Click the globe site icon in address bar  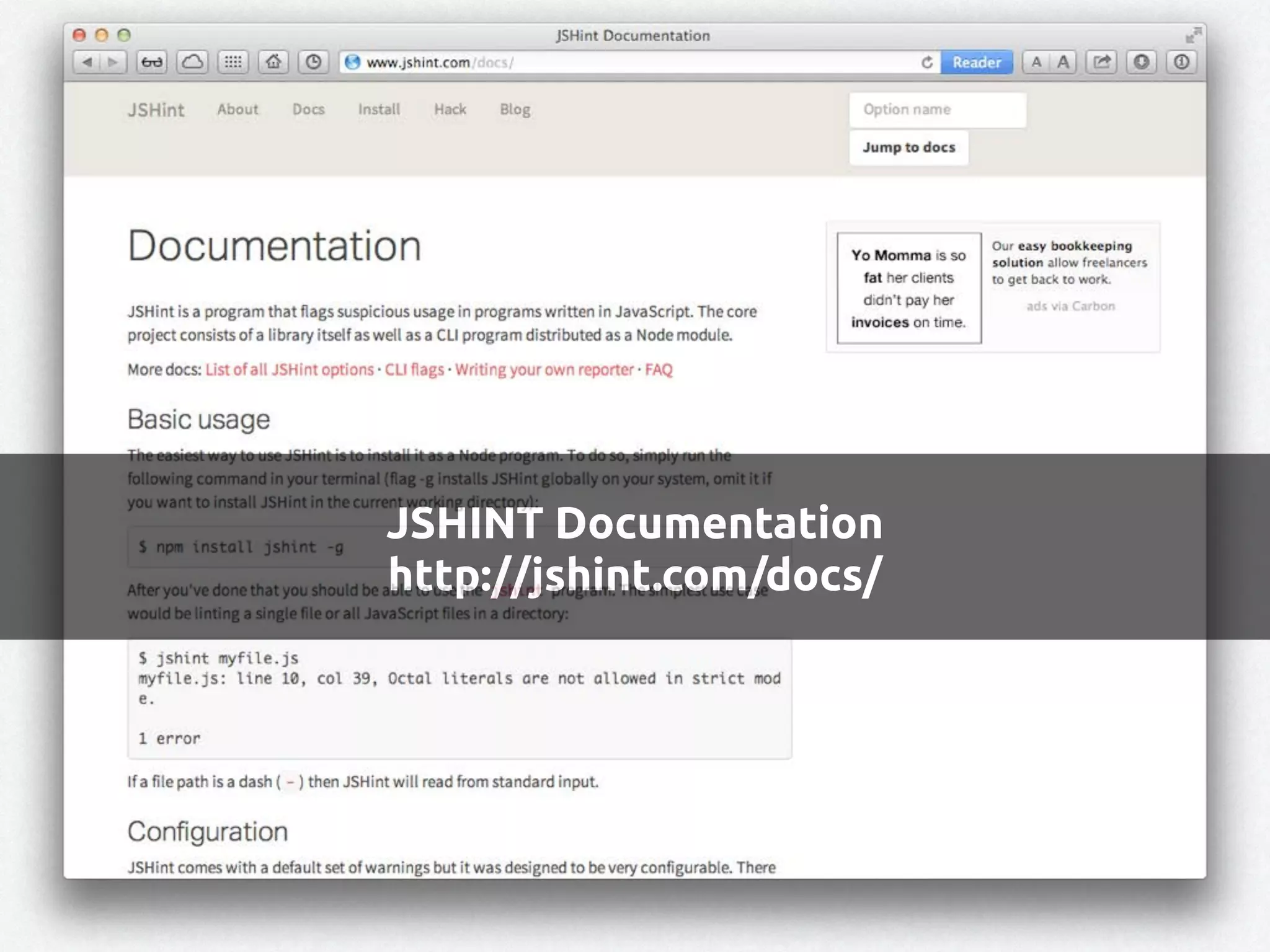(x=352, y=62)
